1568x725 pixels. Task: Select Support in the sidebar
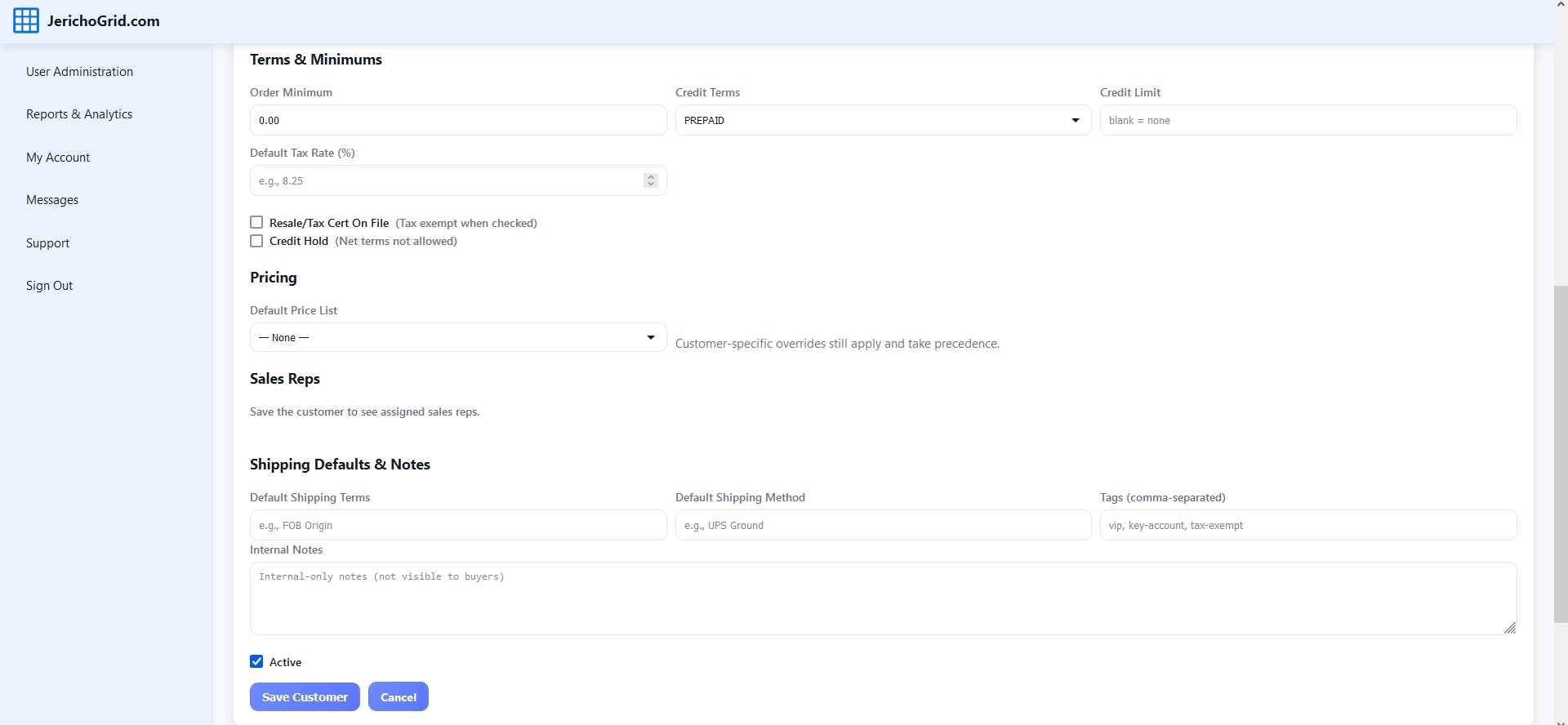(x=47, y=243)
